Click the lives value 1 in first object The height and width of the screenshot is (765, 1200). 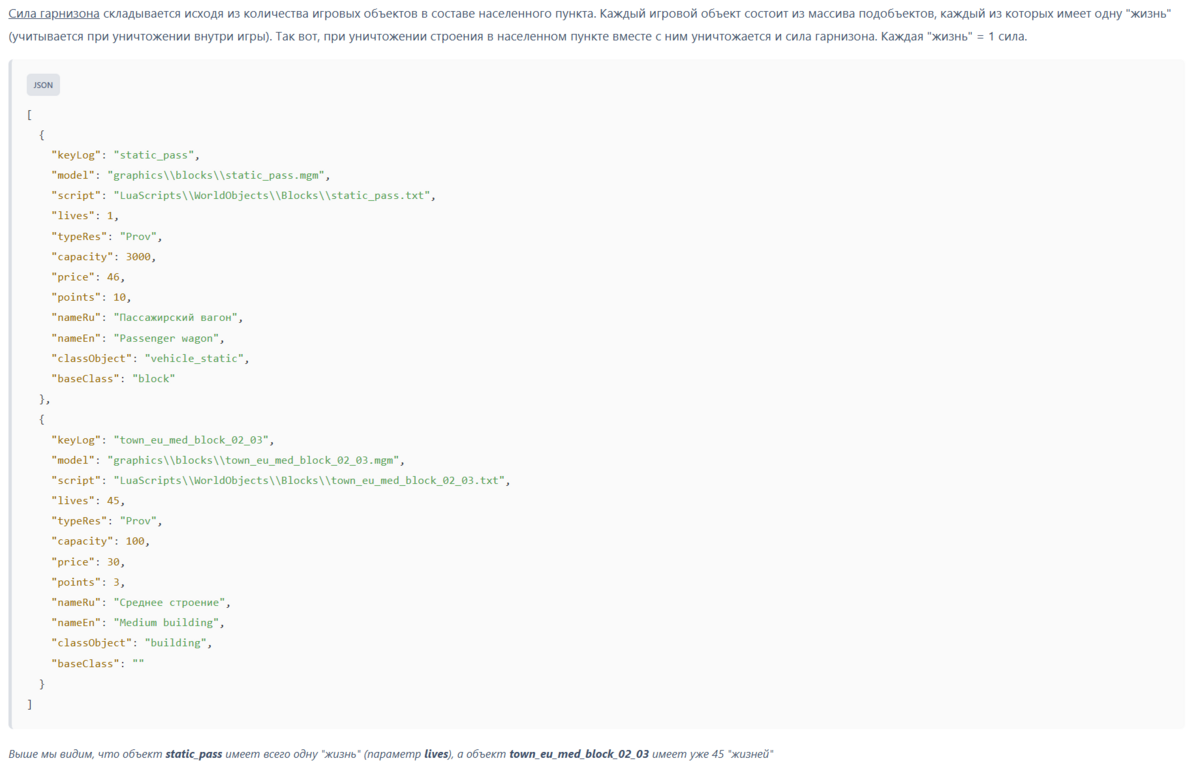click(x=112, y=216)
